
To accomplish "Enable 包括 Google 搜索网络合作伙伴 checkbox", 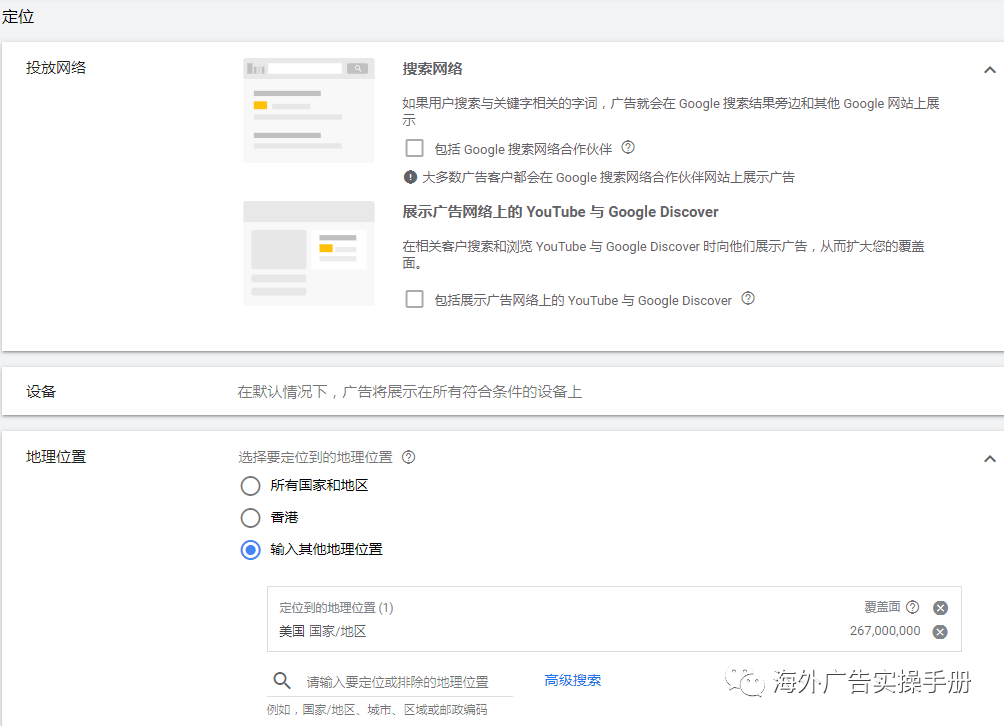I will click(414, 148).
